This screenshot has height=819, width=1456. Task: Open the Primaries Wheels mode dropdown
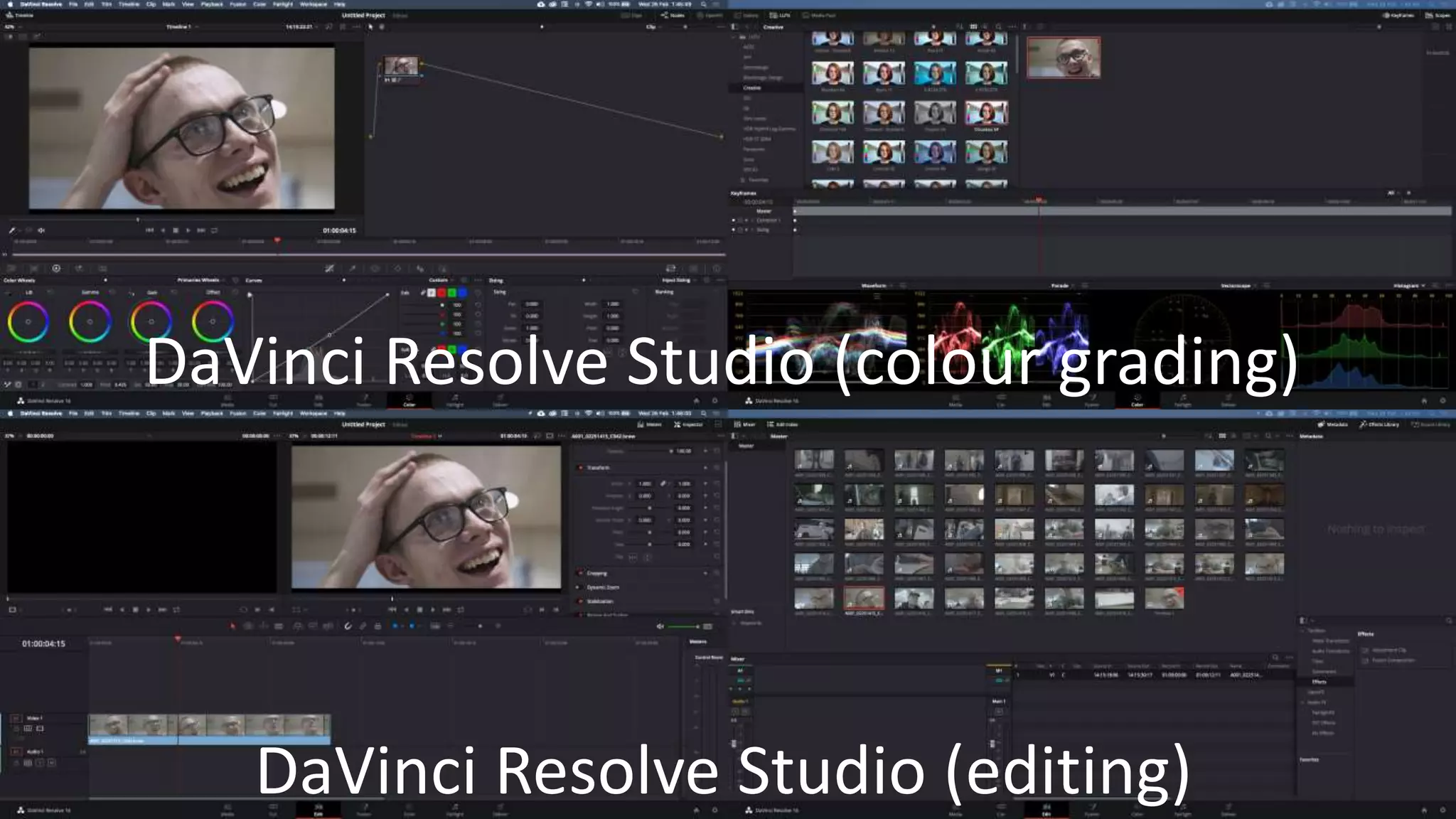[x=200, y=280]
